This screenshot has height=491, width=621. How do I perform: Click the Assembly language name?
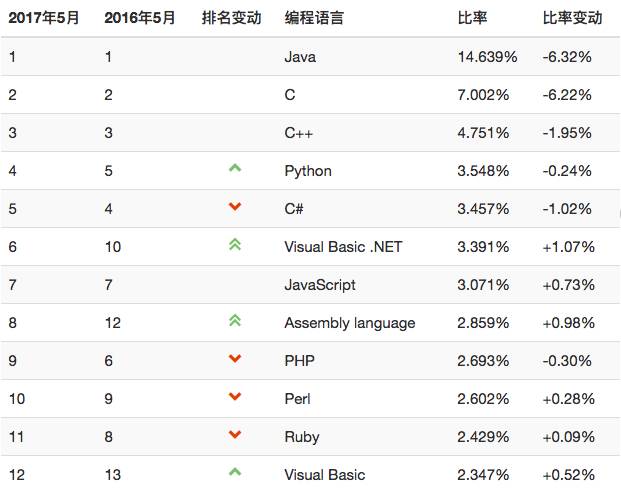coord(349,323)
